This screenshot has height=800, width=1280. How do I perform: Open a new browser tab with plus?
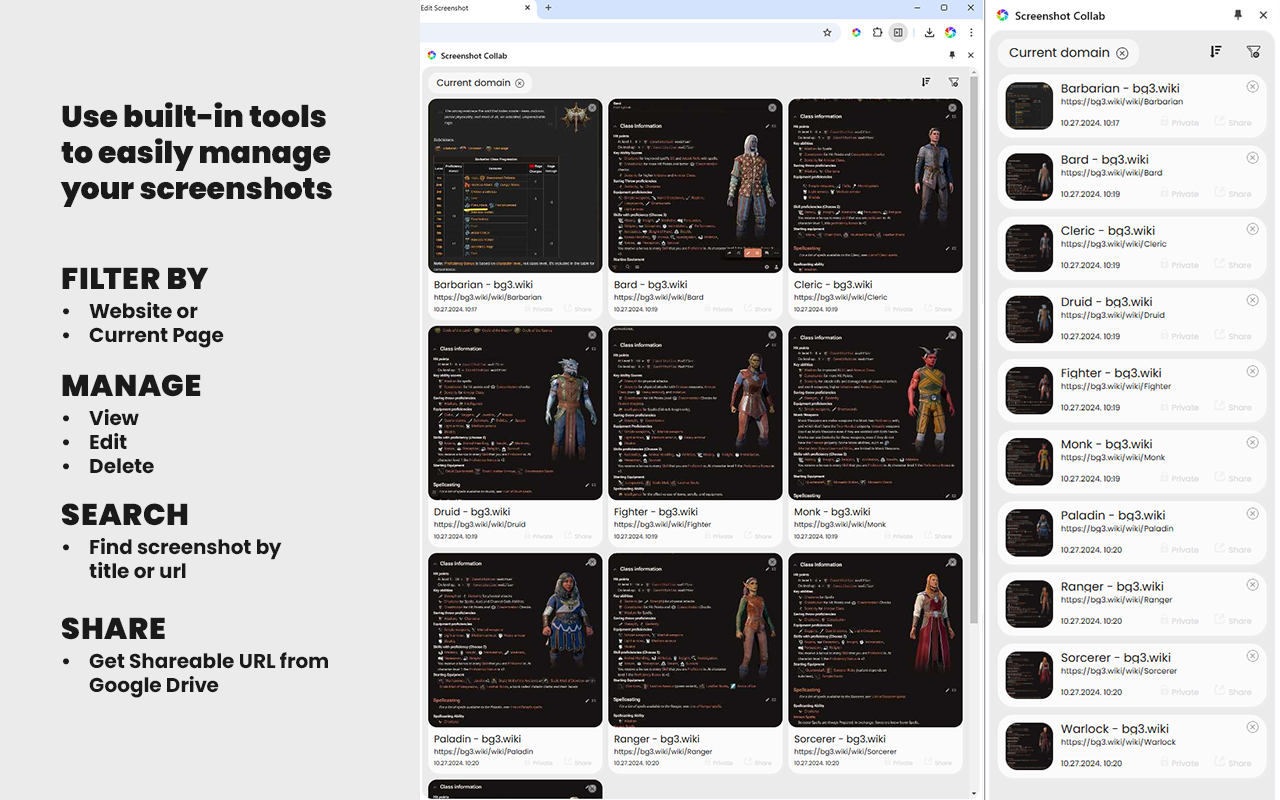(548, 8)
